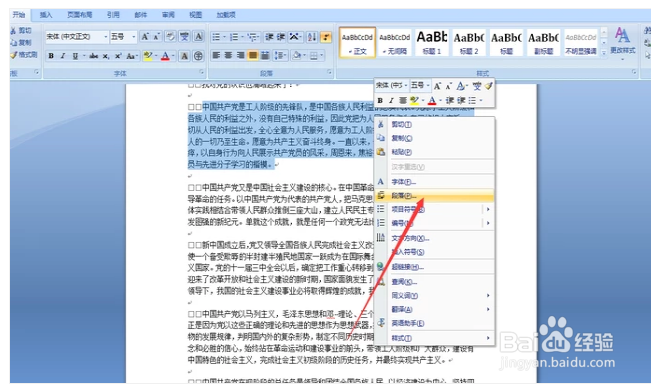Click the mini toolbar font color A

[432, 101]
